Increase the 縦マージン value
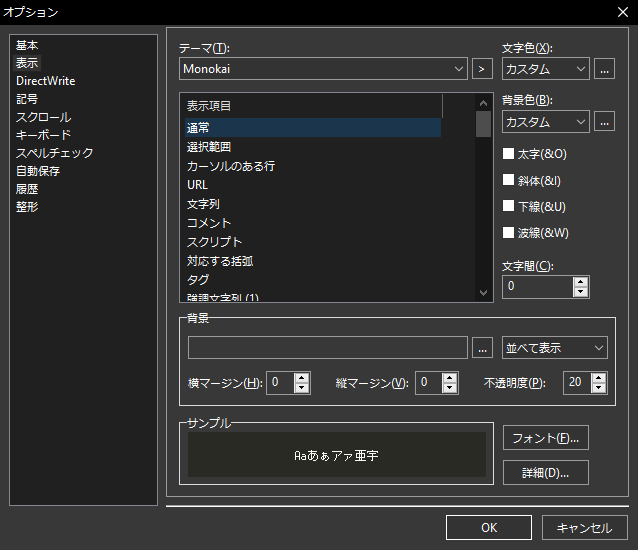638x550 pixels. click(450, 377)
